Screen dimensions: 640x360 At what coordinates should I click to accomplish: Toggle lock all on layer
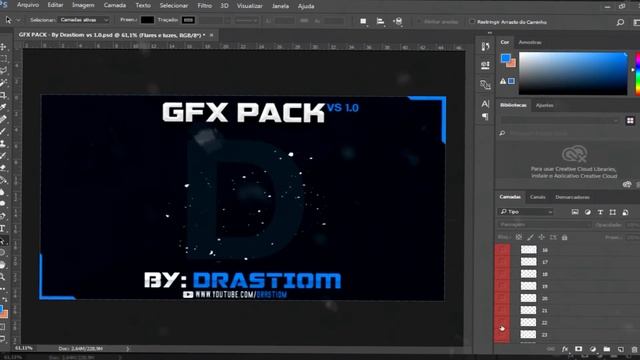[x=564, y=237]
